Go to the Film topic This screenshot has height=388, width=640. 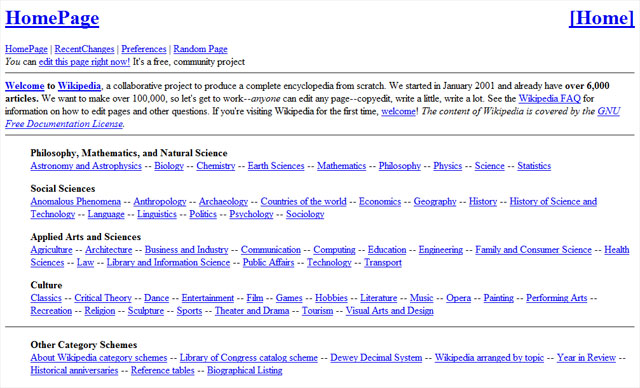(255, 298)
